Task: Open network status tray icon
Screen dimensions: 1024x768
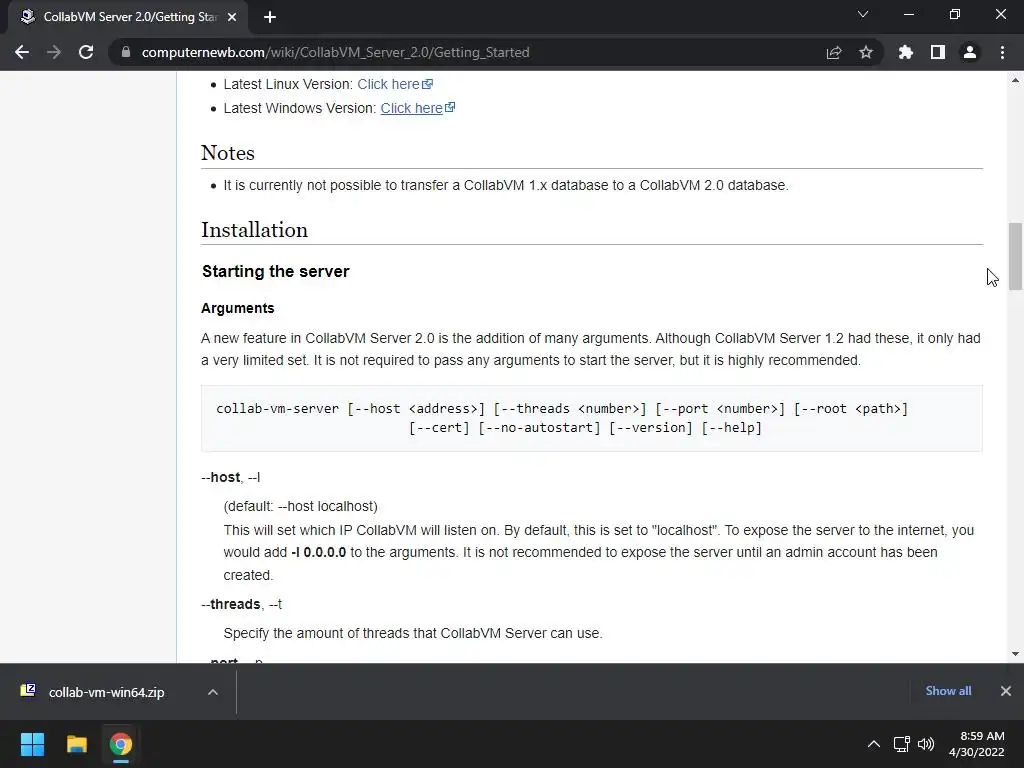Action: (902, 744)
